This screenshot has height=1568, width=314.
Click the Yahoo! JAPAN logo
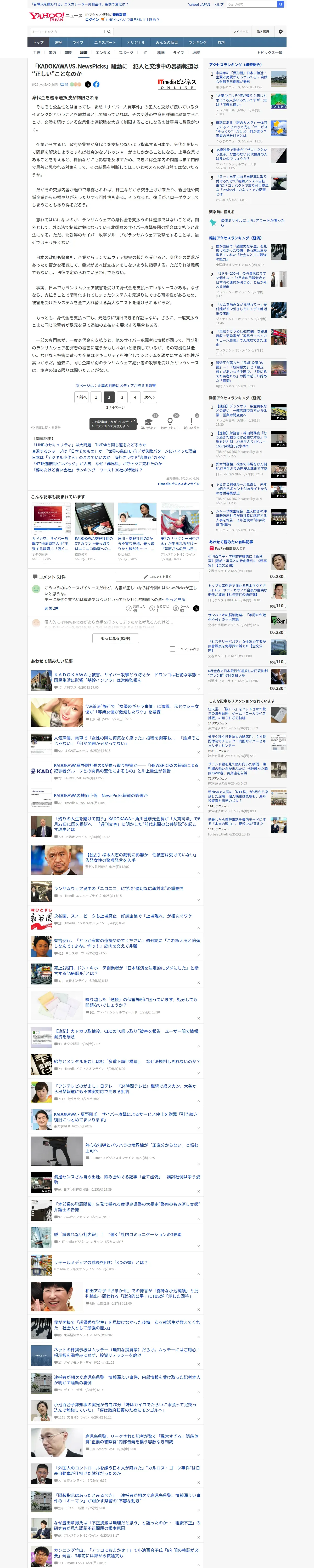coord(46,16)
